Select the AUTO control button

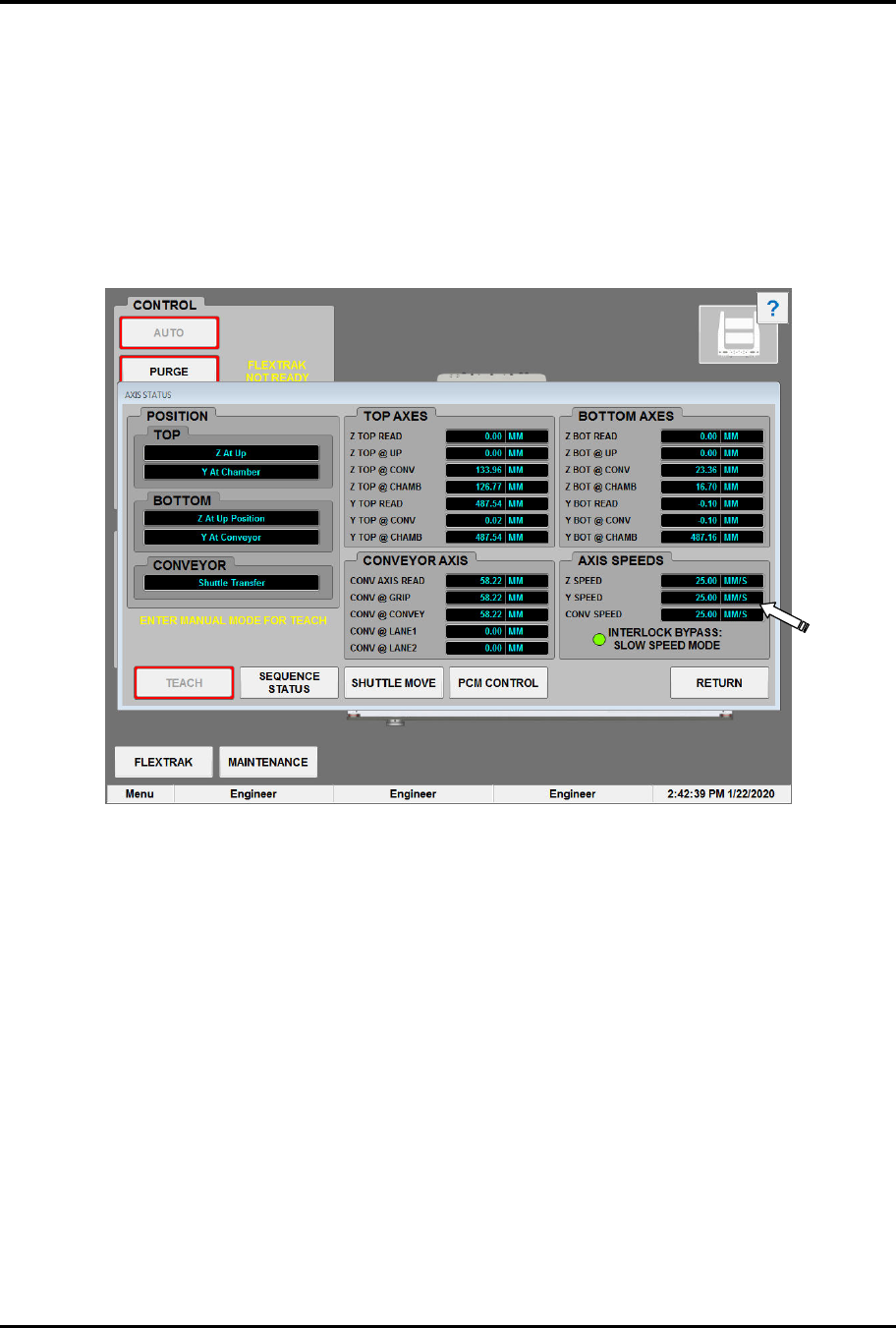coord(169,333)
